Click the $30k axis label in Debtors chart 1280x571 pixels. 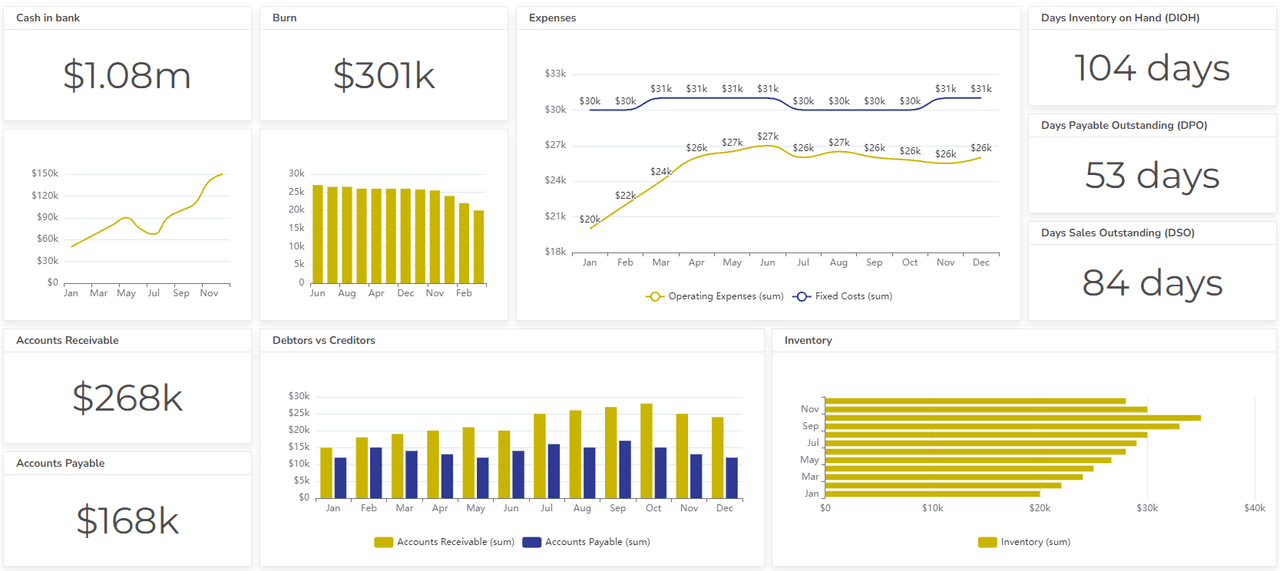point(297,396)
